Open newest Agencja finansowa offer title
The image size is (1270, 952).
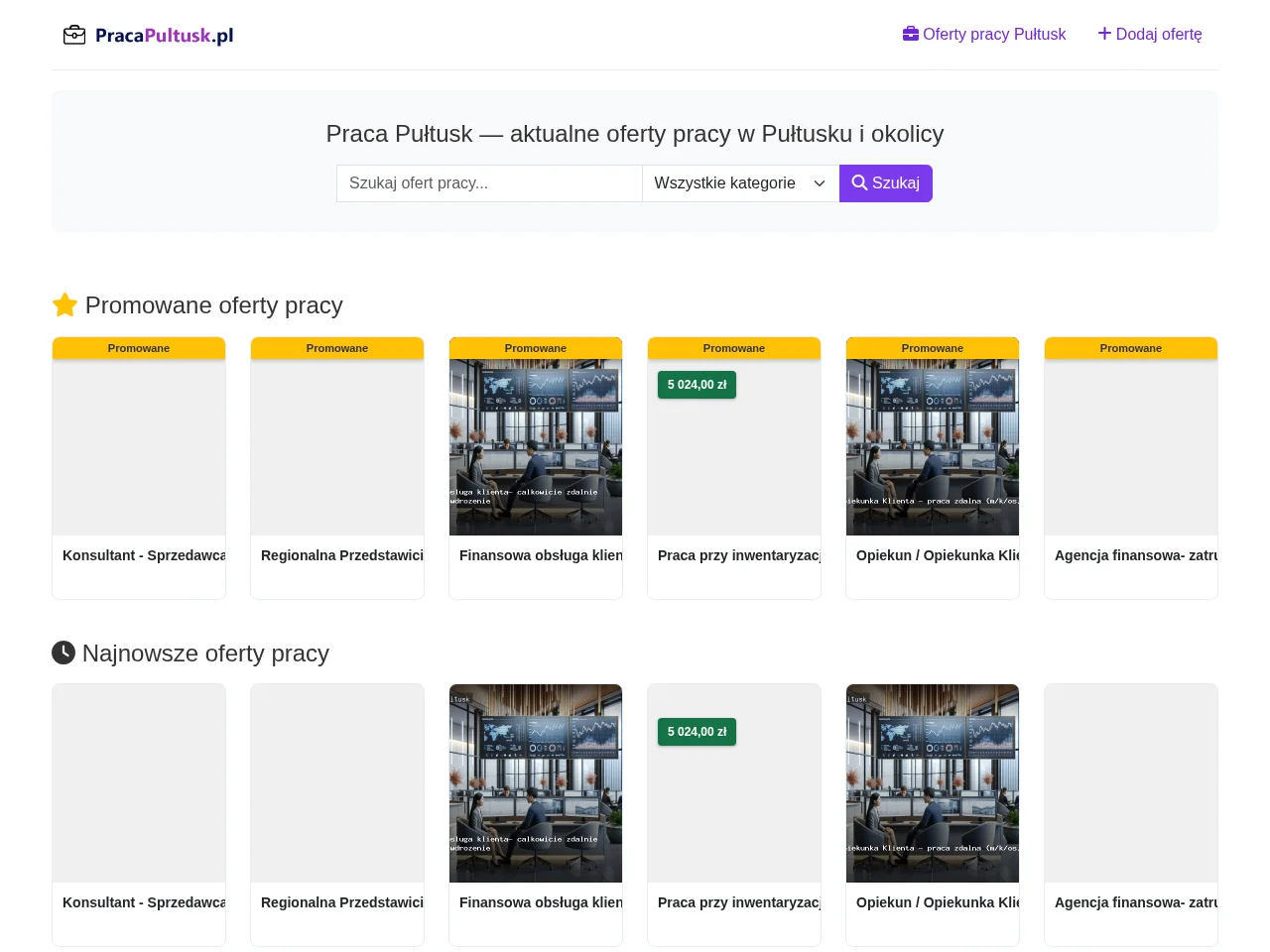(x=1136, y=902)
